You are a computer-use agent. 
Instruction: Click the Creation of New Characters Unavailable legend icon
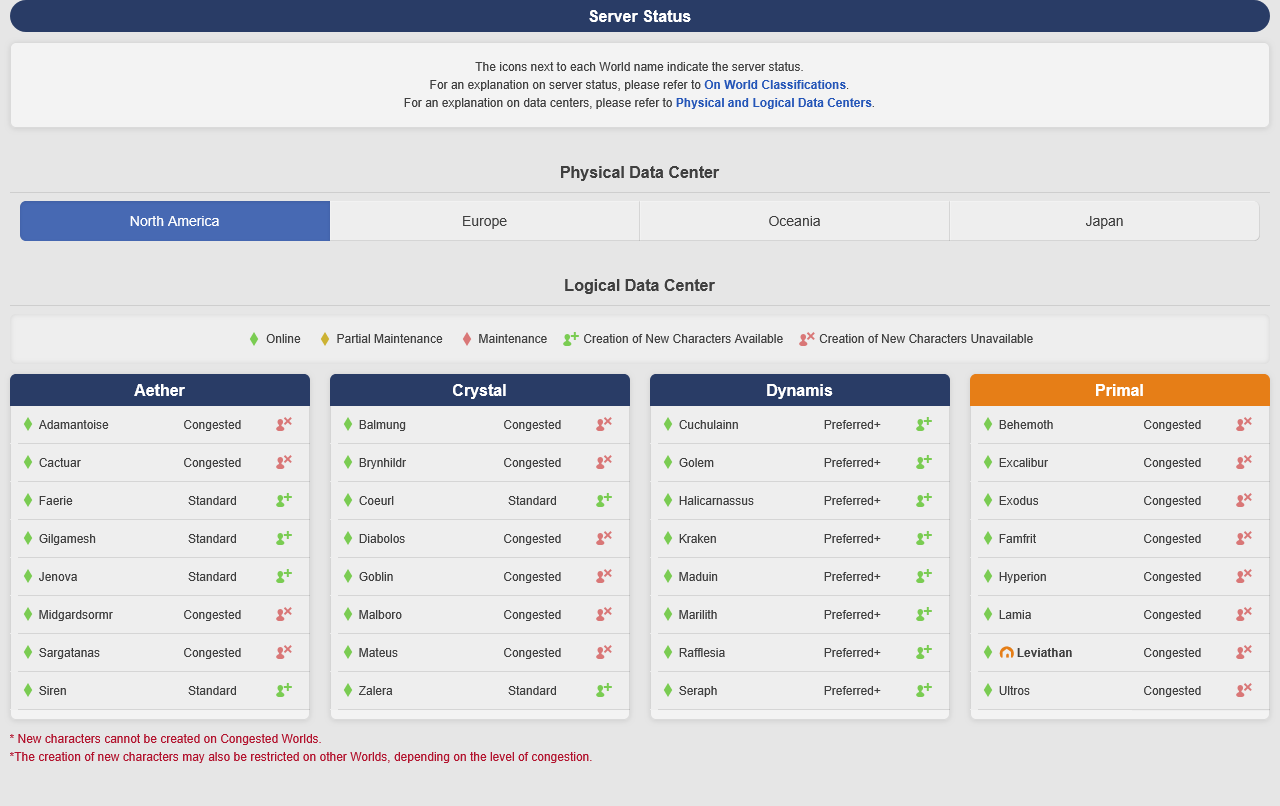pos(807,339)
